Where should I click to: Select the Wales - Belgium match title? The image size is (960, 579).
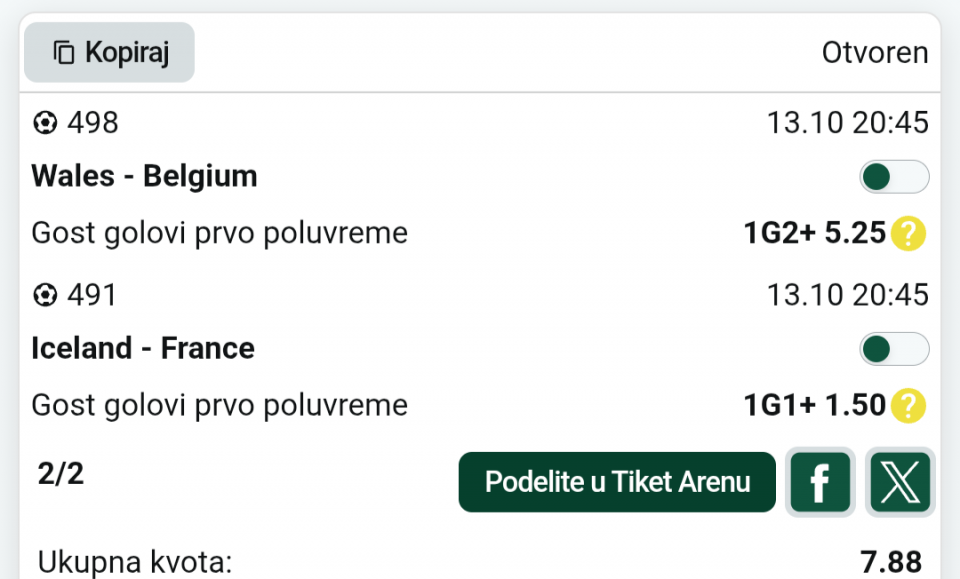145,177
